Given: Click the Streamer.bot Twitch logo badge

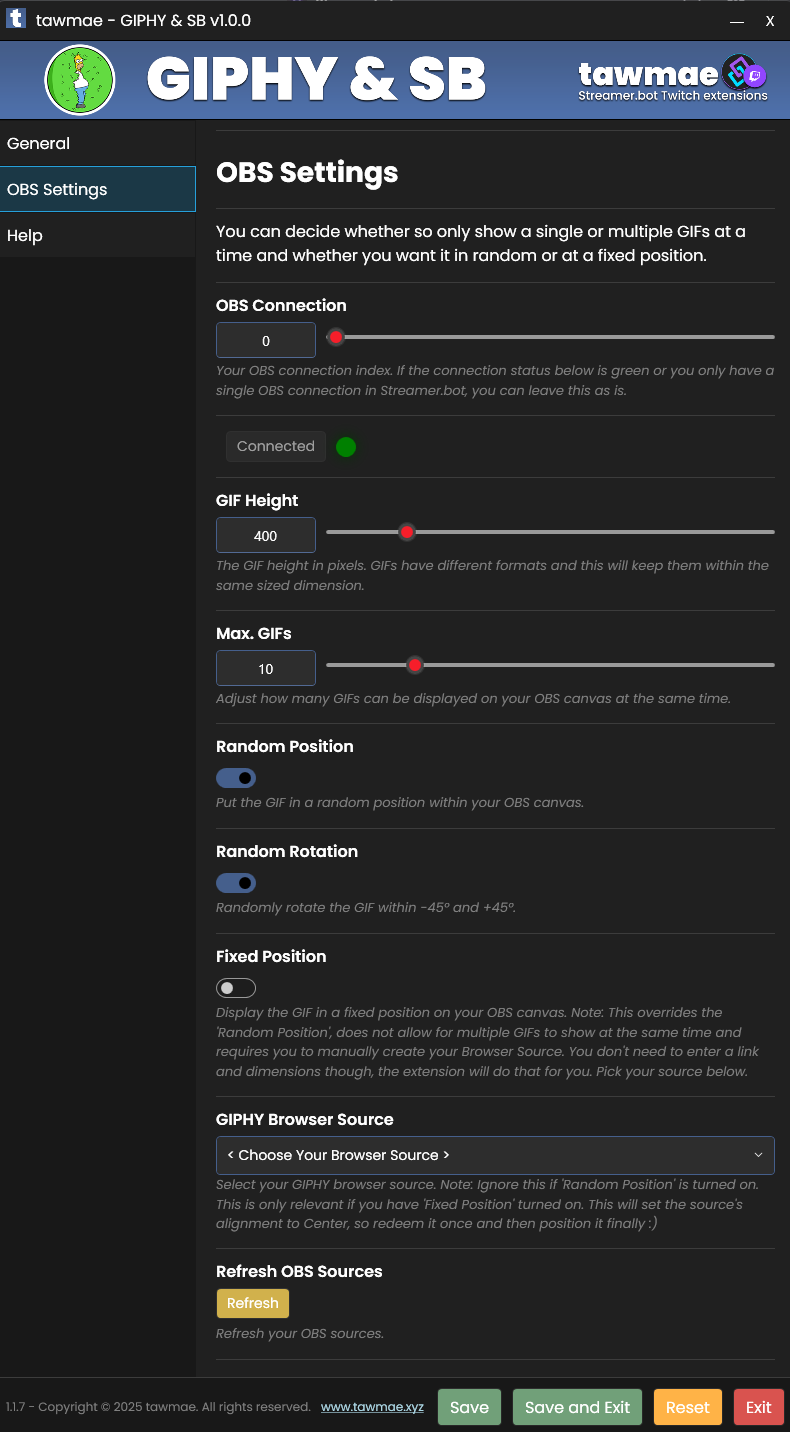Looking at the screenshot, I should [745, 73].
